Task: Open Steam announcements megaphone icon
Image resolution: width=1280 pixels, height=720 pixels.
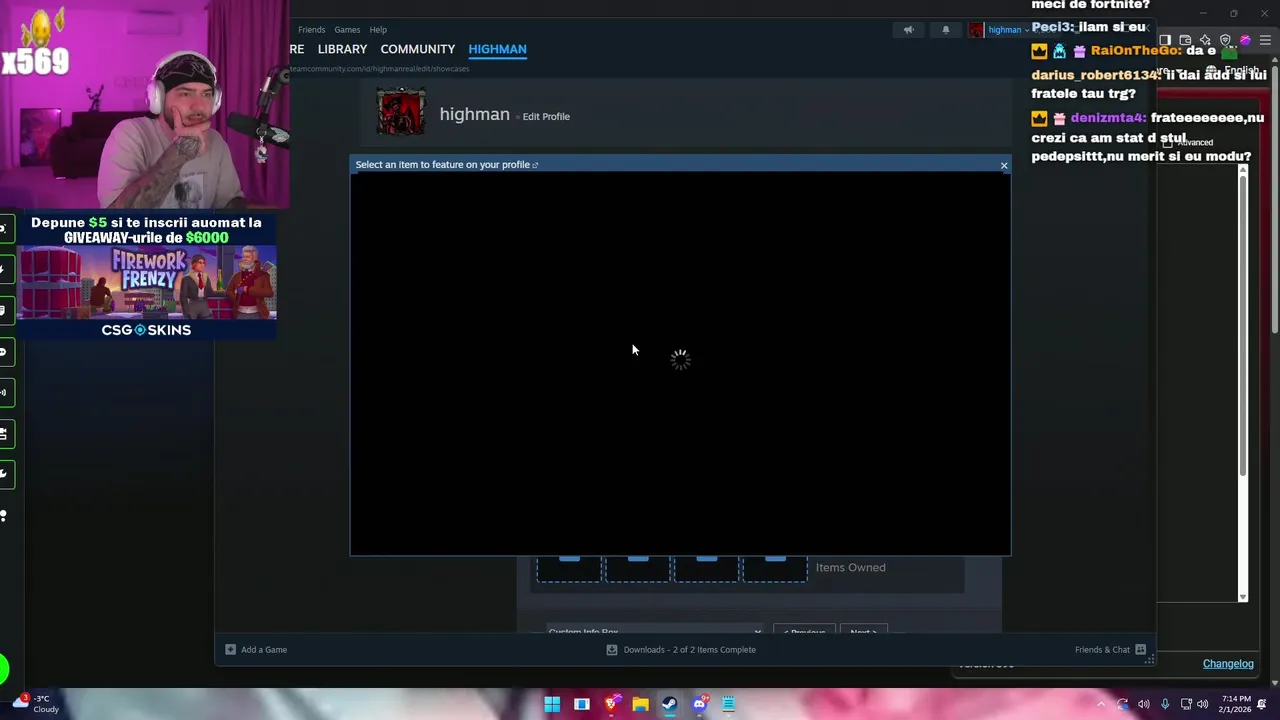Action: 908,30
